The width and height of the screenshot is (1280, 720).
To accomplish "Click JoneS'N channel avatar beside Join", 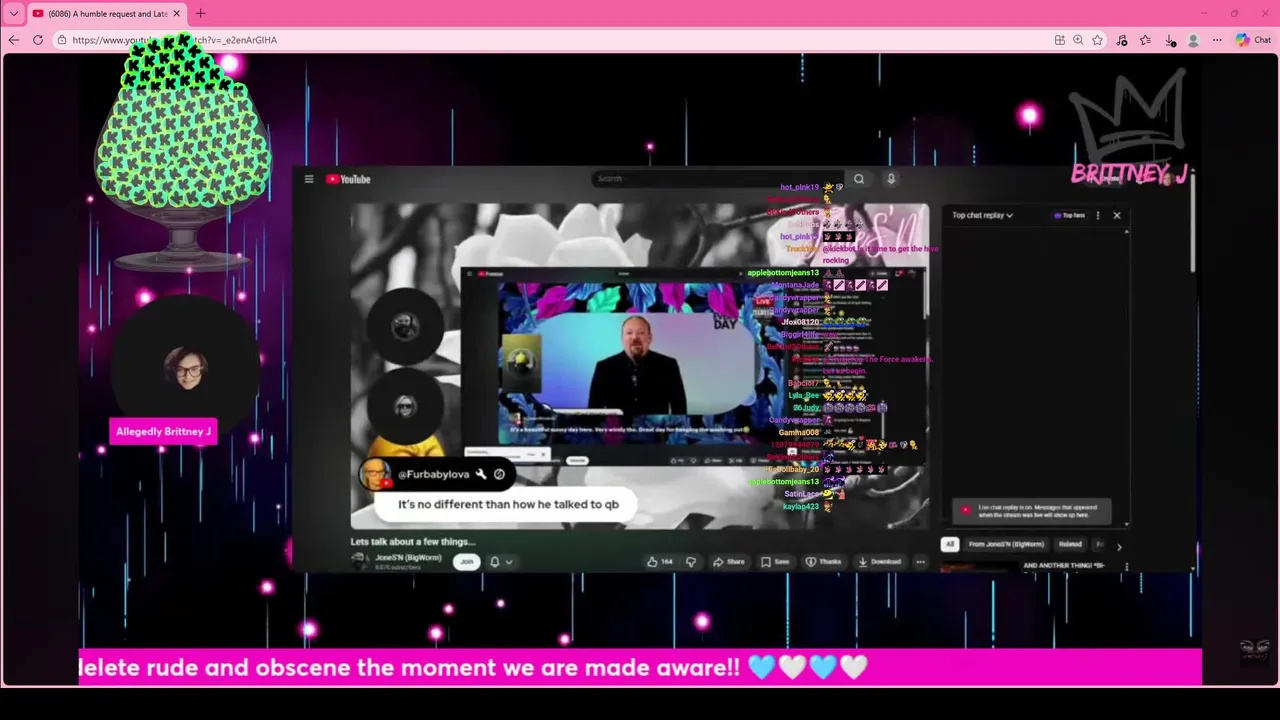I will click(x=360, y=561).
